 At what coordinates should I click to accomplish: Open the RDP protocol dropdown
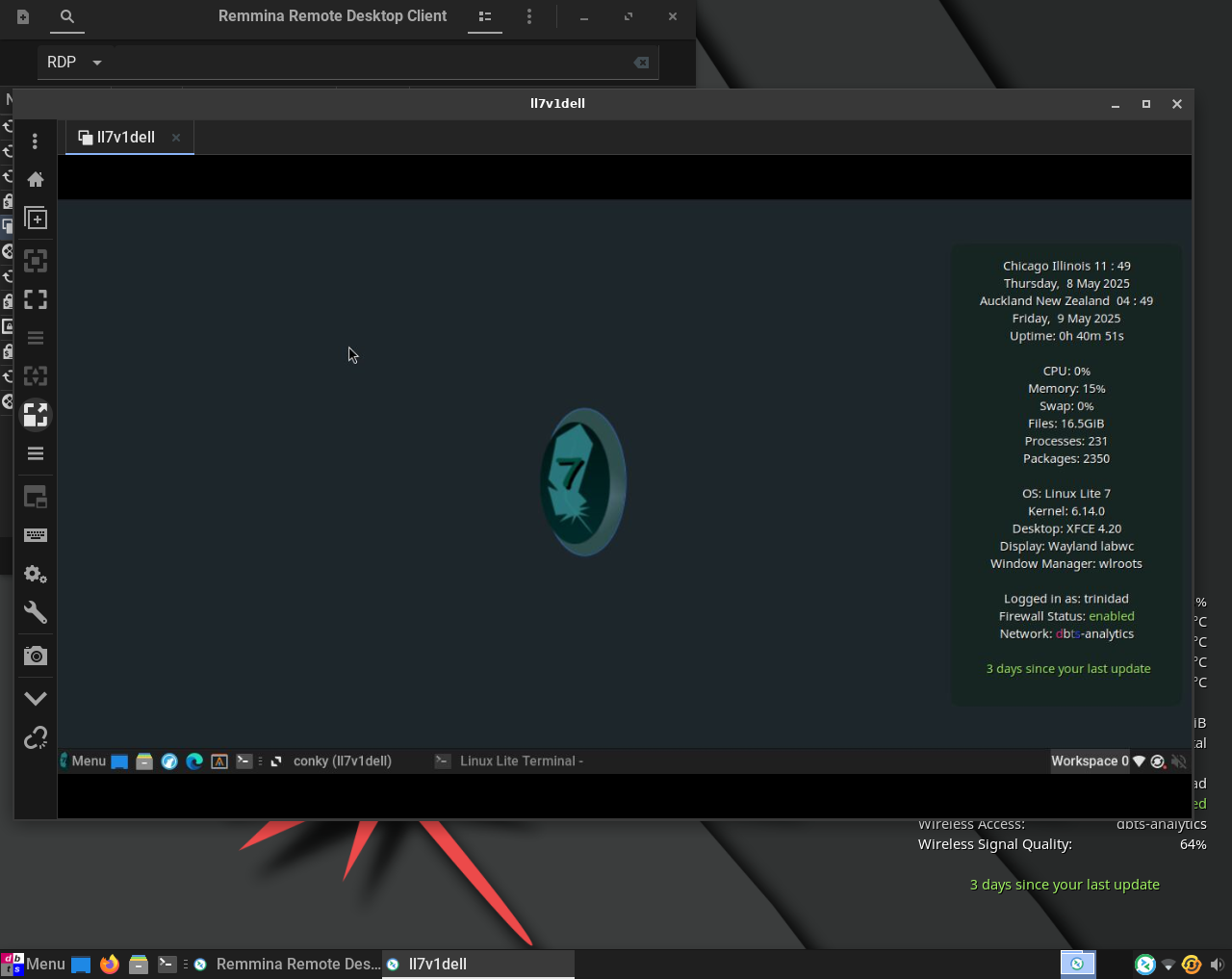74,62
